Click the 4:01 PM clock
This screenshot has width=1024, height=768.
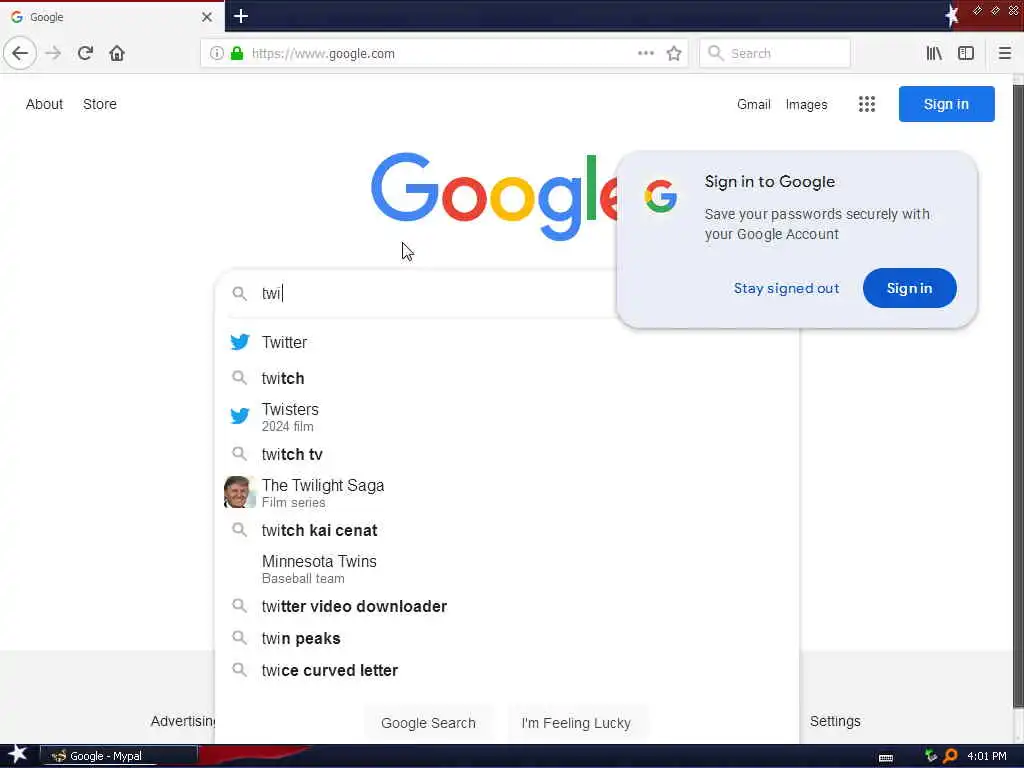point(987,756)
